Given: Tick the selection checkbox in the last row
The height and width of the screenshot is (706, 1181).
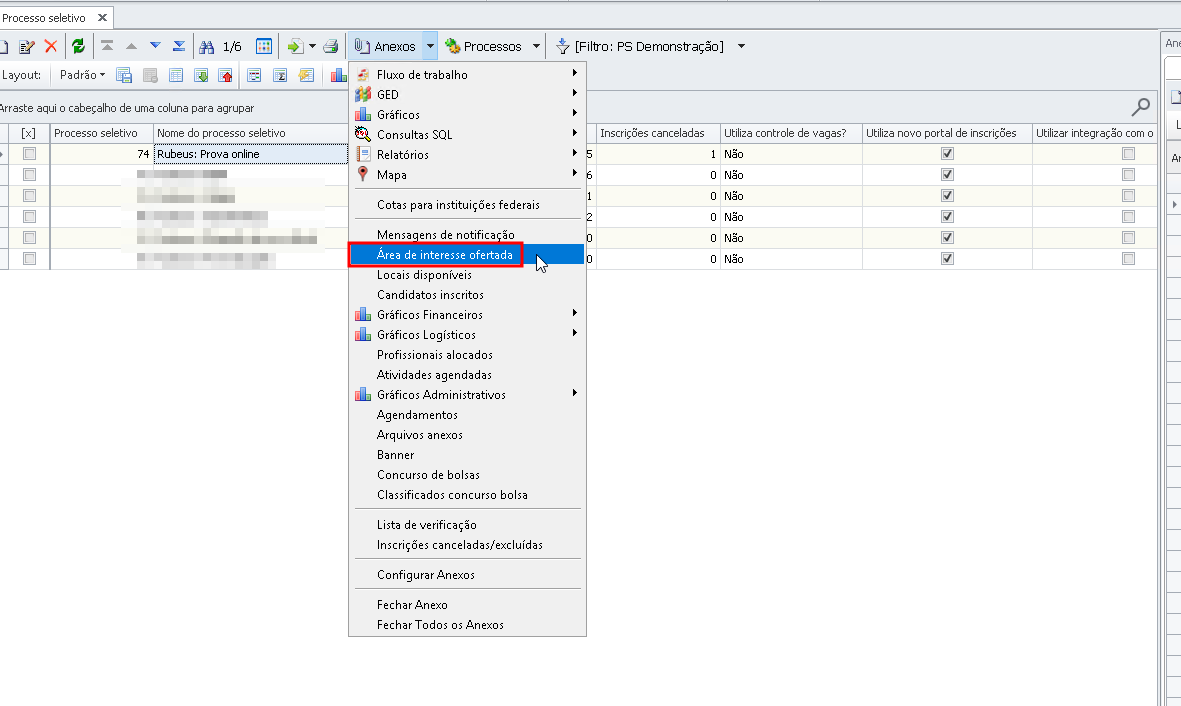Looking at the screenshot, I should (29, 259).
